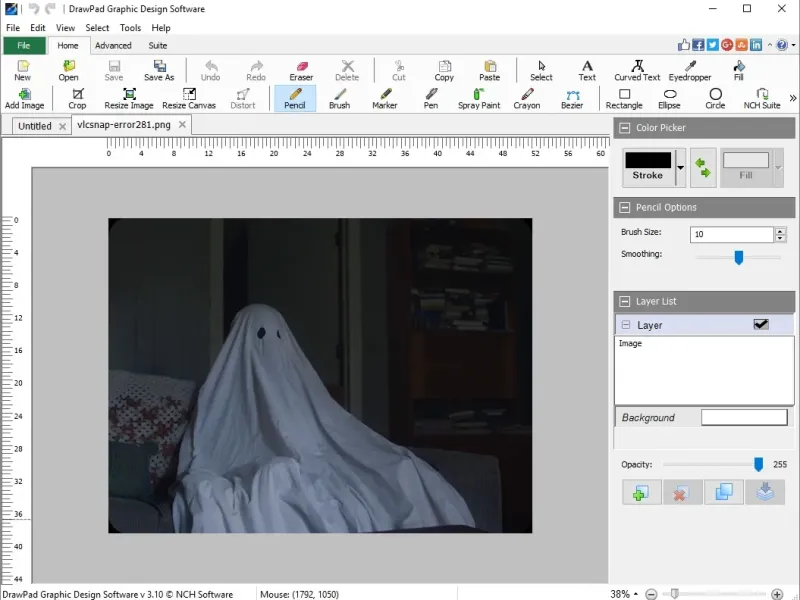Screen dimensions: 800x600
Task: Choose the Marker tool
Action: point(385,98)
